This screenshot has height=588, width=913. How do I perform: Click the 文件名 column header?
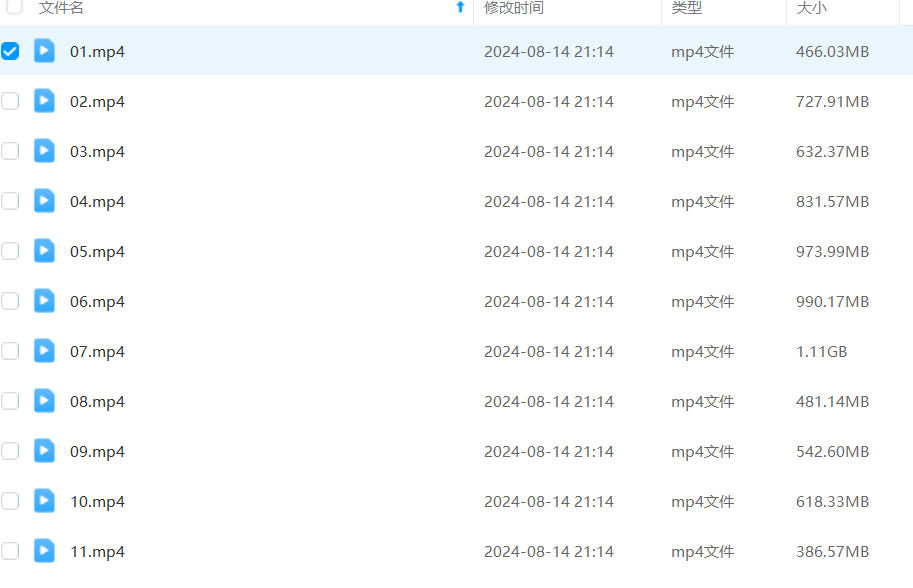tap(61, 8)
